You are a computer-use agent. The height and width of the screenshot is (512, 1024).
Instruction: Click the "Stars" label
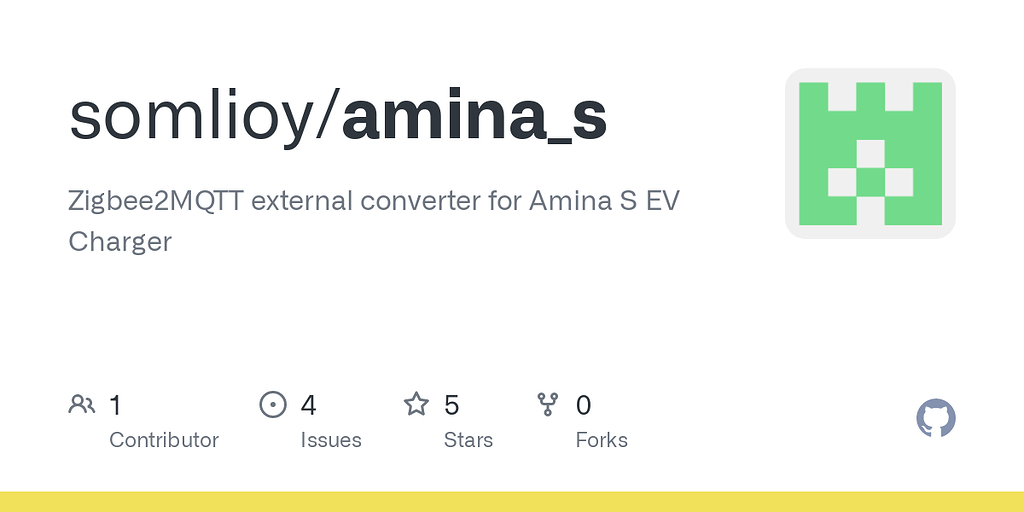tap(468, 440)
